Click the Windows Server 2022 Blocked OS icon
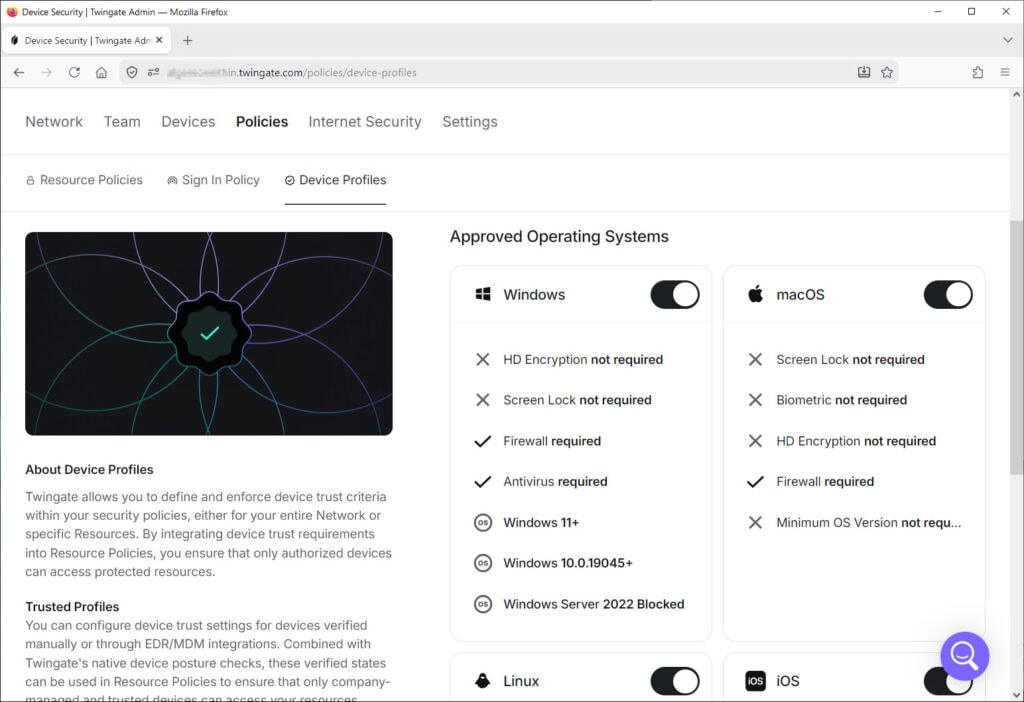 click(x=483, y=604)
